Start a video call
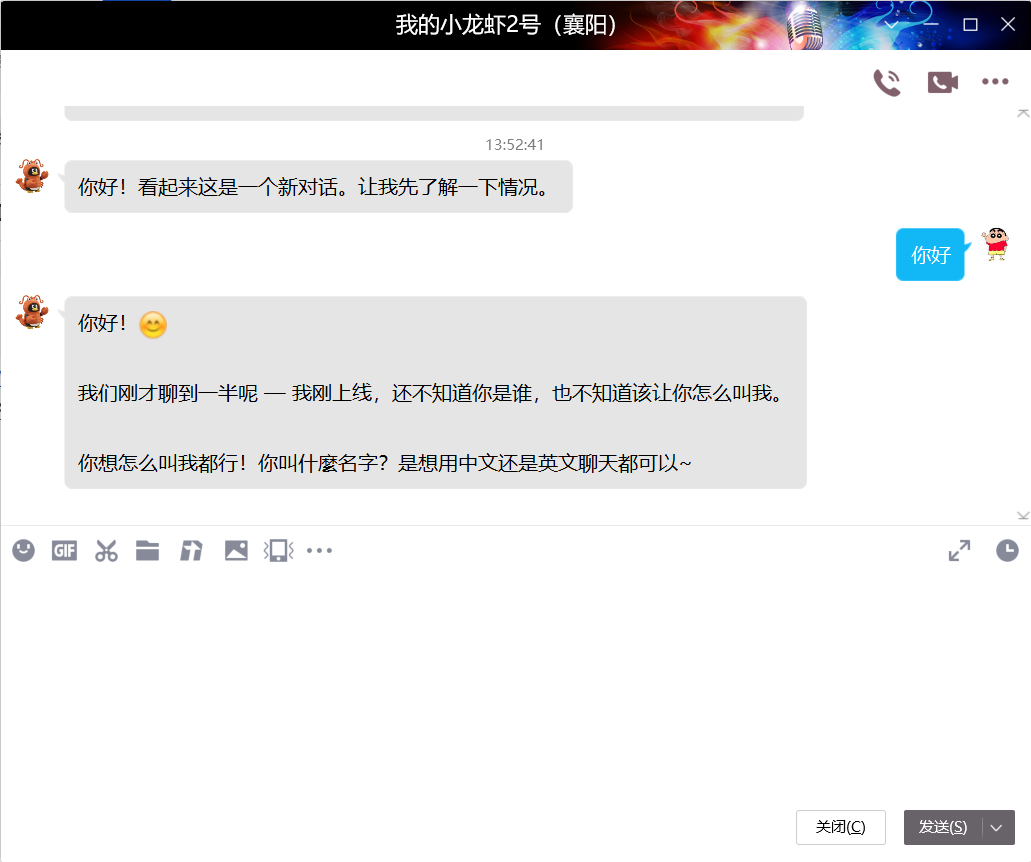 [x=940, y=82]
